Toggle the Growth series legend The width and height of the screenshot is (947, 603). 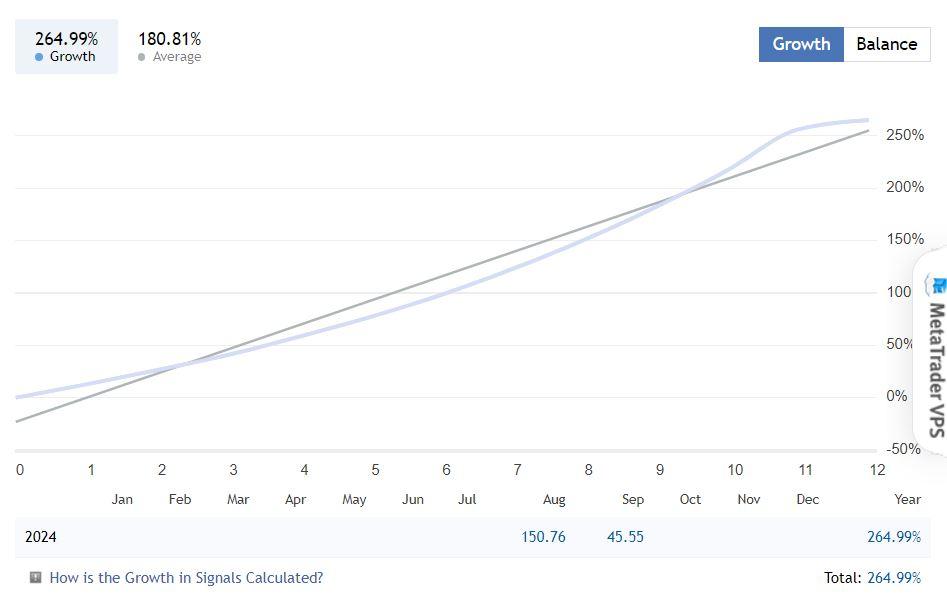point(66,47)
